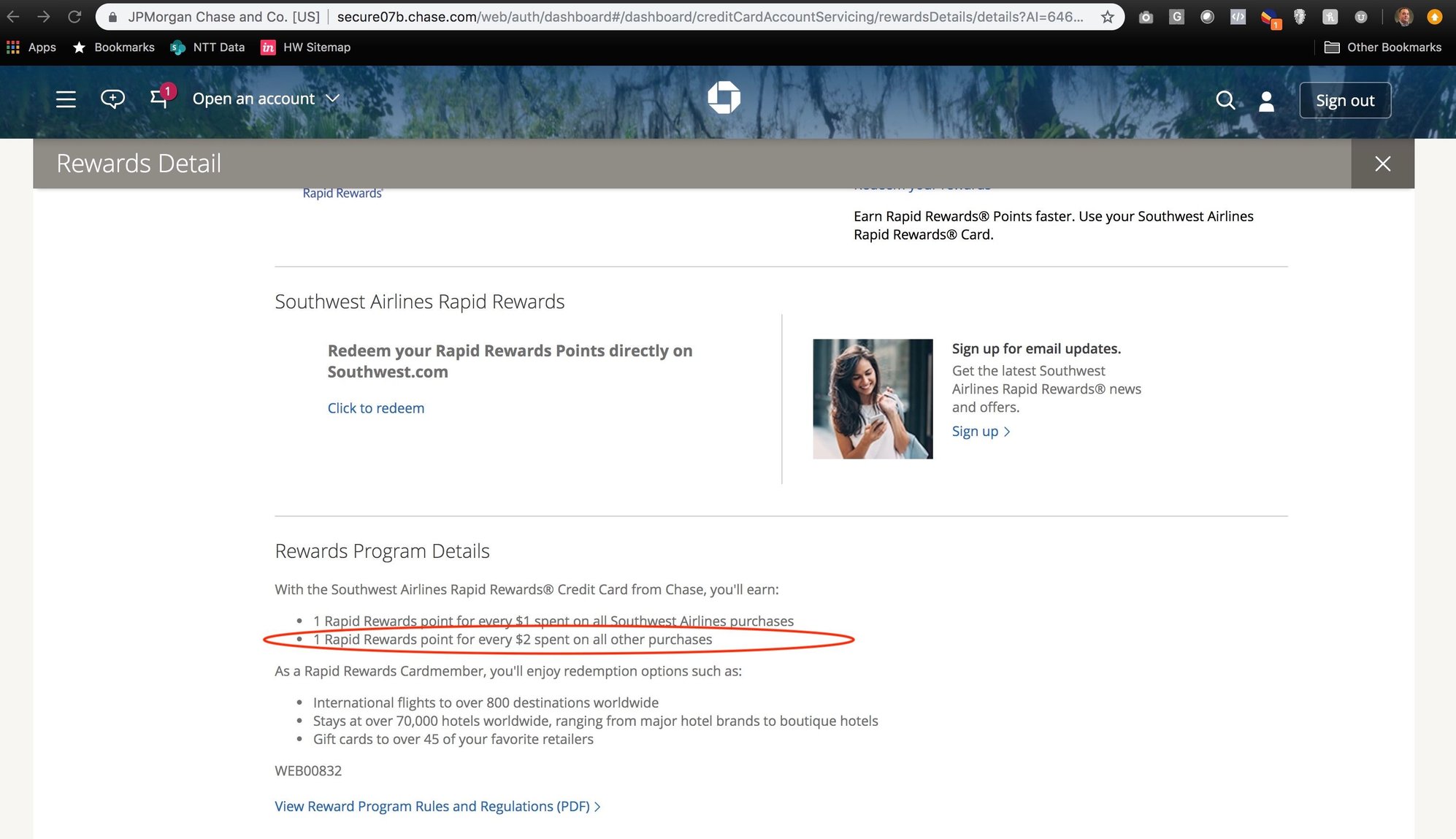Go back in browser history
1456x839 pixels.
tap(13, 16)
